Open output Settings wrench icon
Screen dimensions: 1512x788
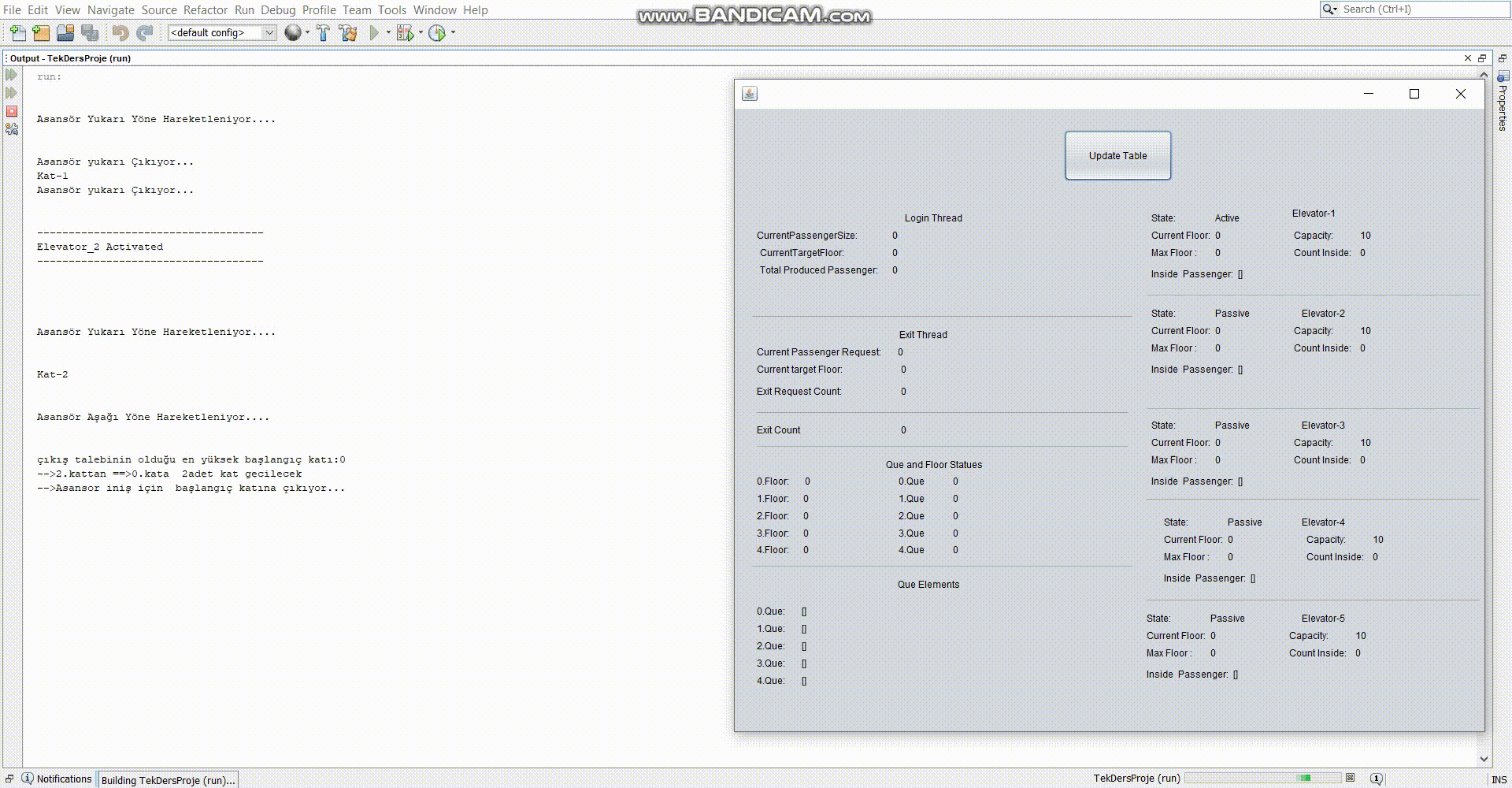(12, 129)
